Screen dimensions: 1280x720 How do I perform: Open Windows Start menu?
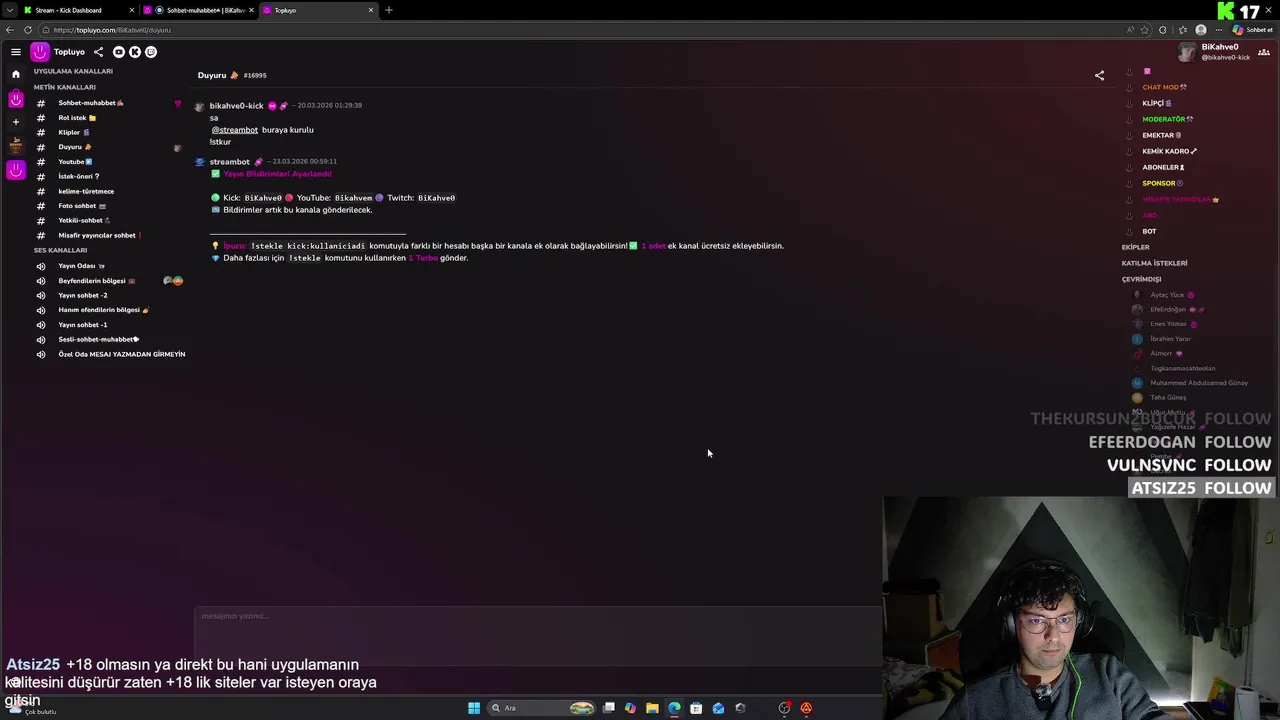pos(474,708)
